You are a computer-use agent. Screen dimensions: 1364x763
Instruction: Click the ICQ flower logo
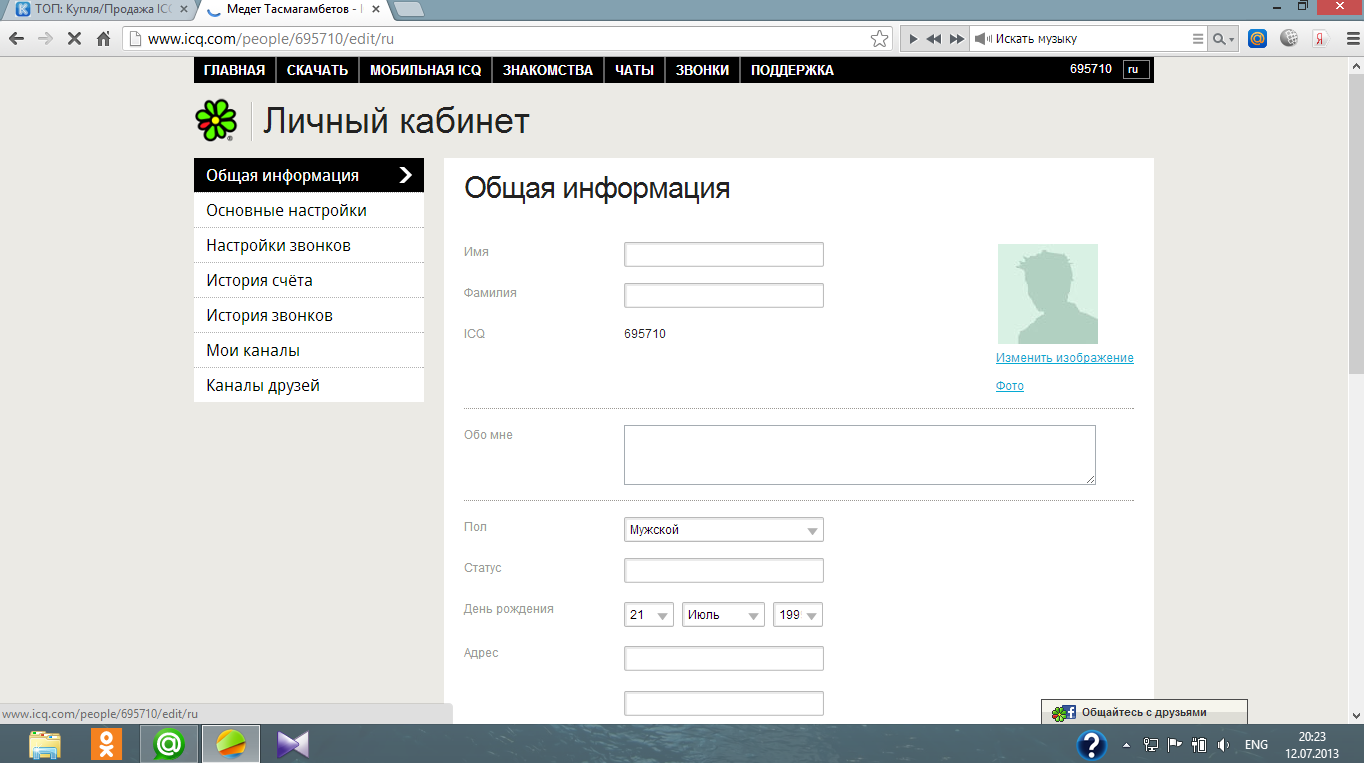point(216,121)
